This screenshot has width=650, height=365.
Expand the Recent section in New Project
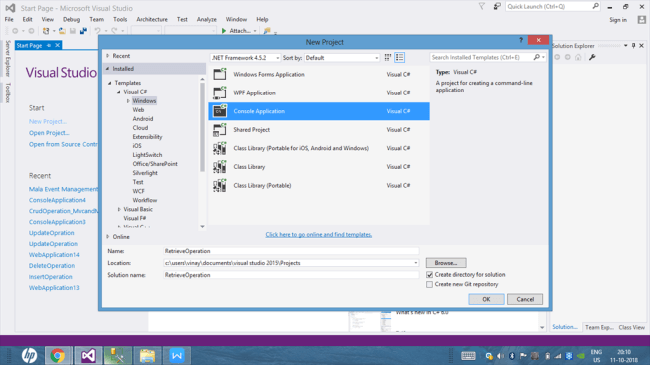(x=108, y=56)
